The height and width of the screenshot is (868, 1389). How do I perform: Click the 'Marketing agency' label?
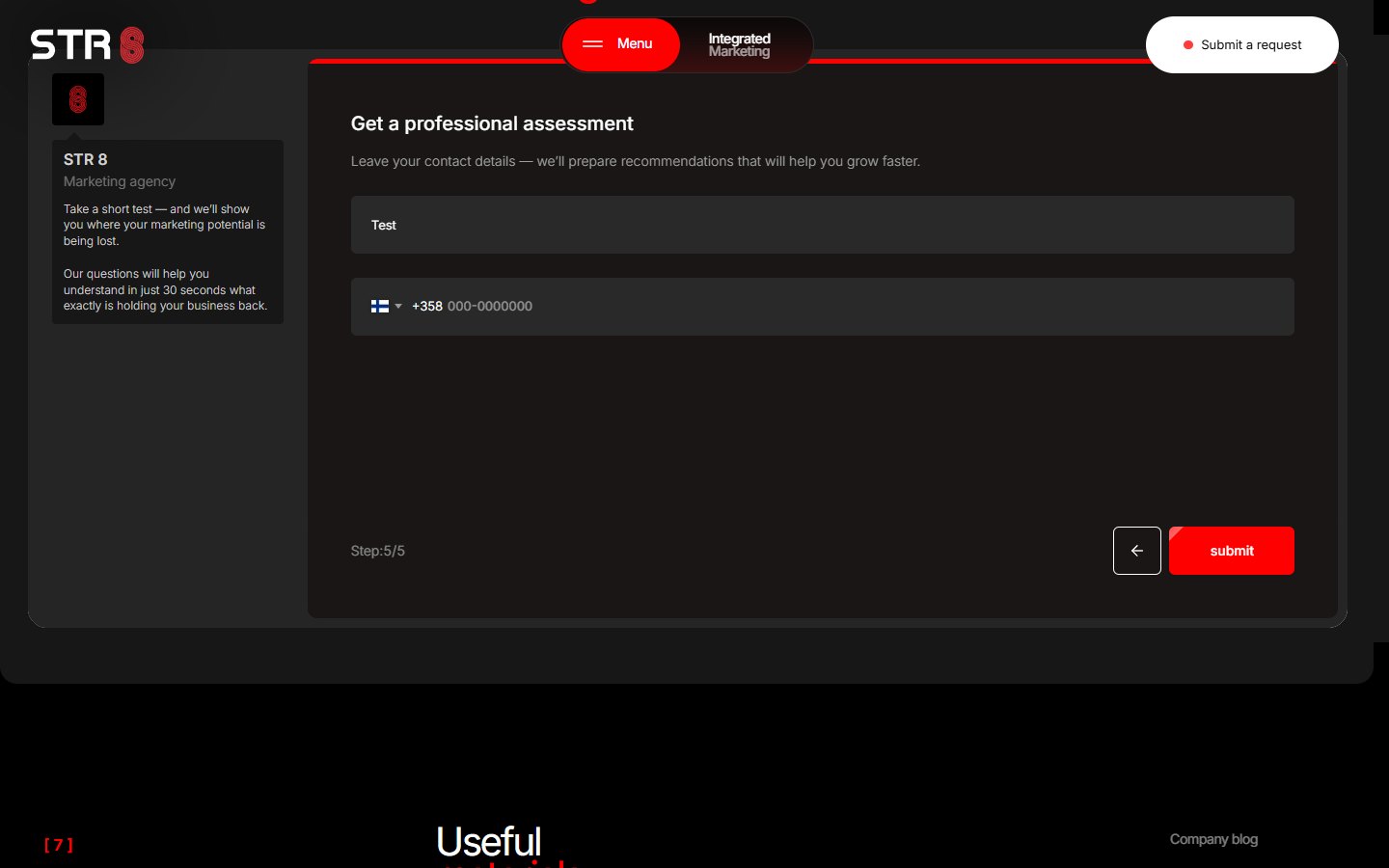(x=120, y=181)
